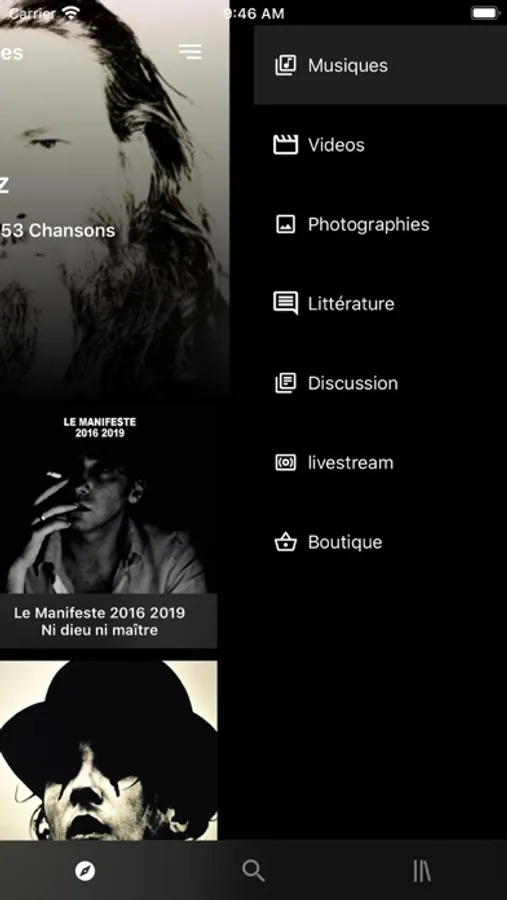
Task: Select the Musiques menu entry
Action: point(380,65)
